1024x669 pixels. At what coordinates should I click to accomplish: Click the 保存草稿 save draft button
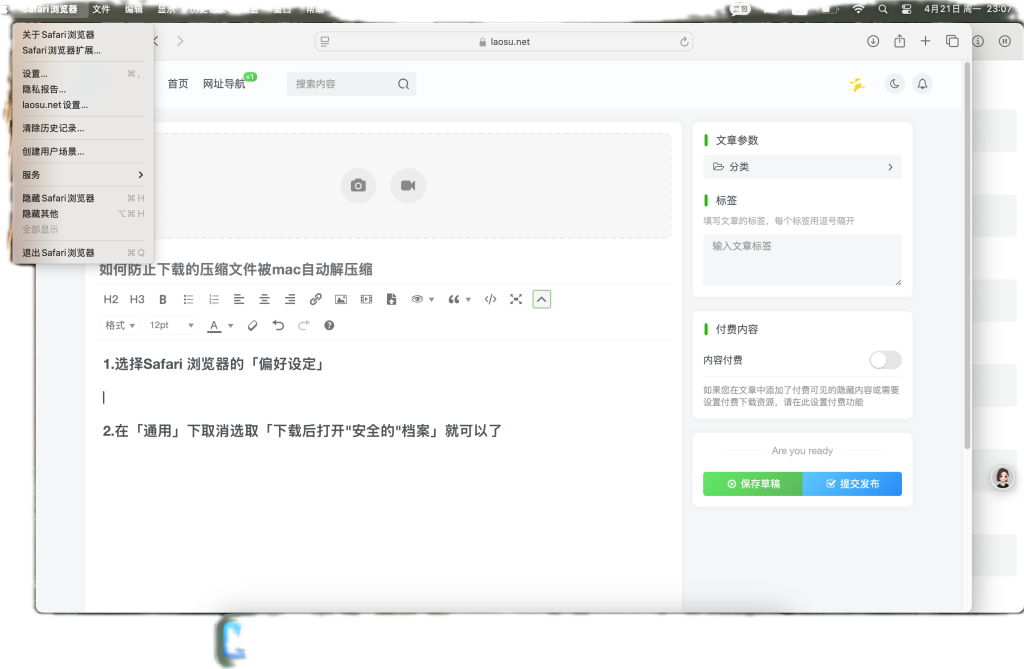[x=752, y=483]
